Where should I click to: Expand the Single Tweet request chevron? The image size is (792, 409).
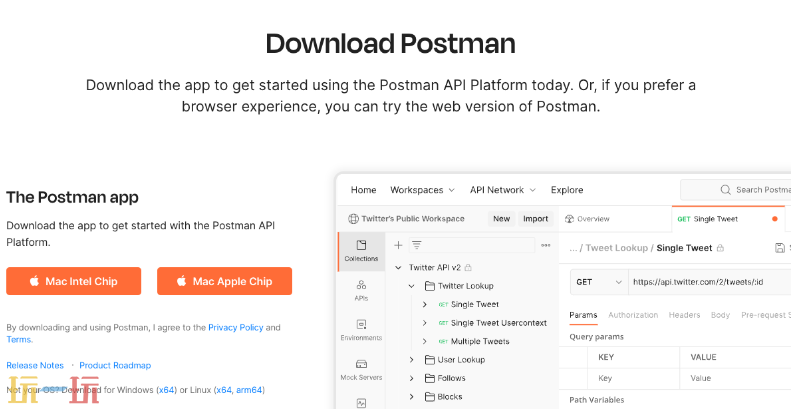pos(424,304)
